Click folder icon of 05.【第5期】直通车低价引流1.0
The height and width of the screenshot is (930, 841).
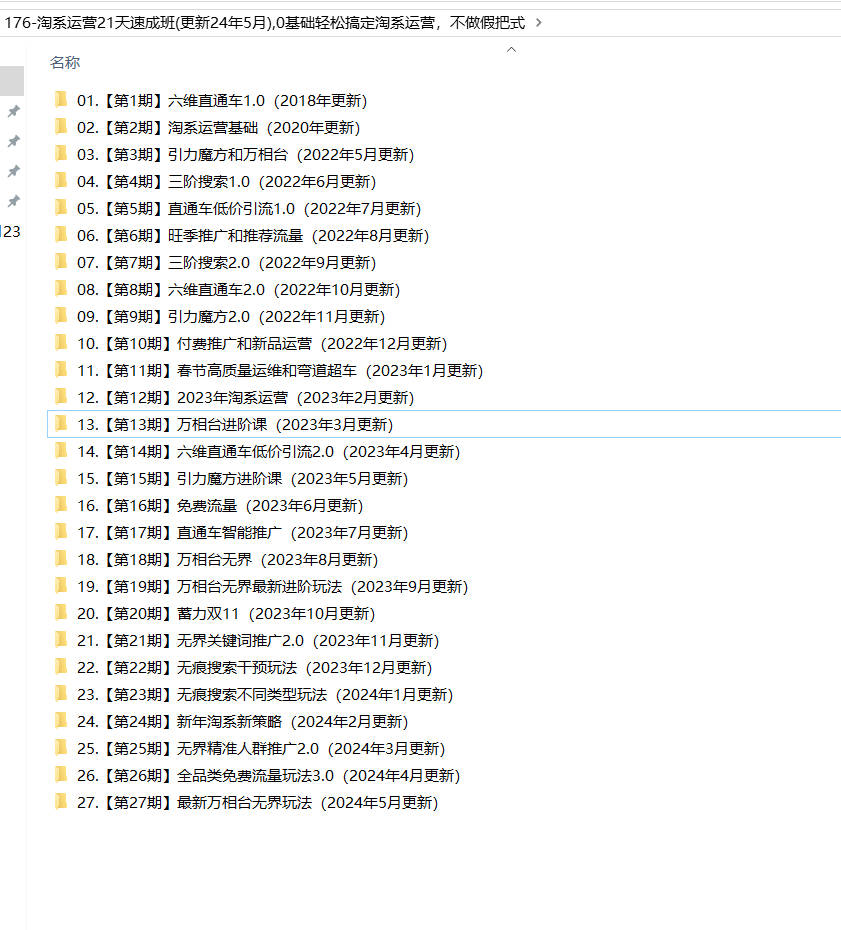[x=61, y=208]
